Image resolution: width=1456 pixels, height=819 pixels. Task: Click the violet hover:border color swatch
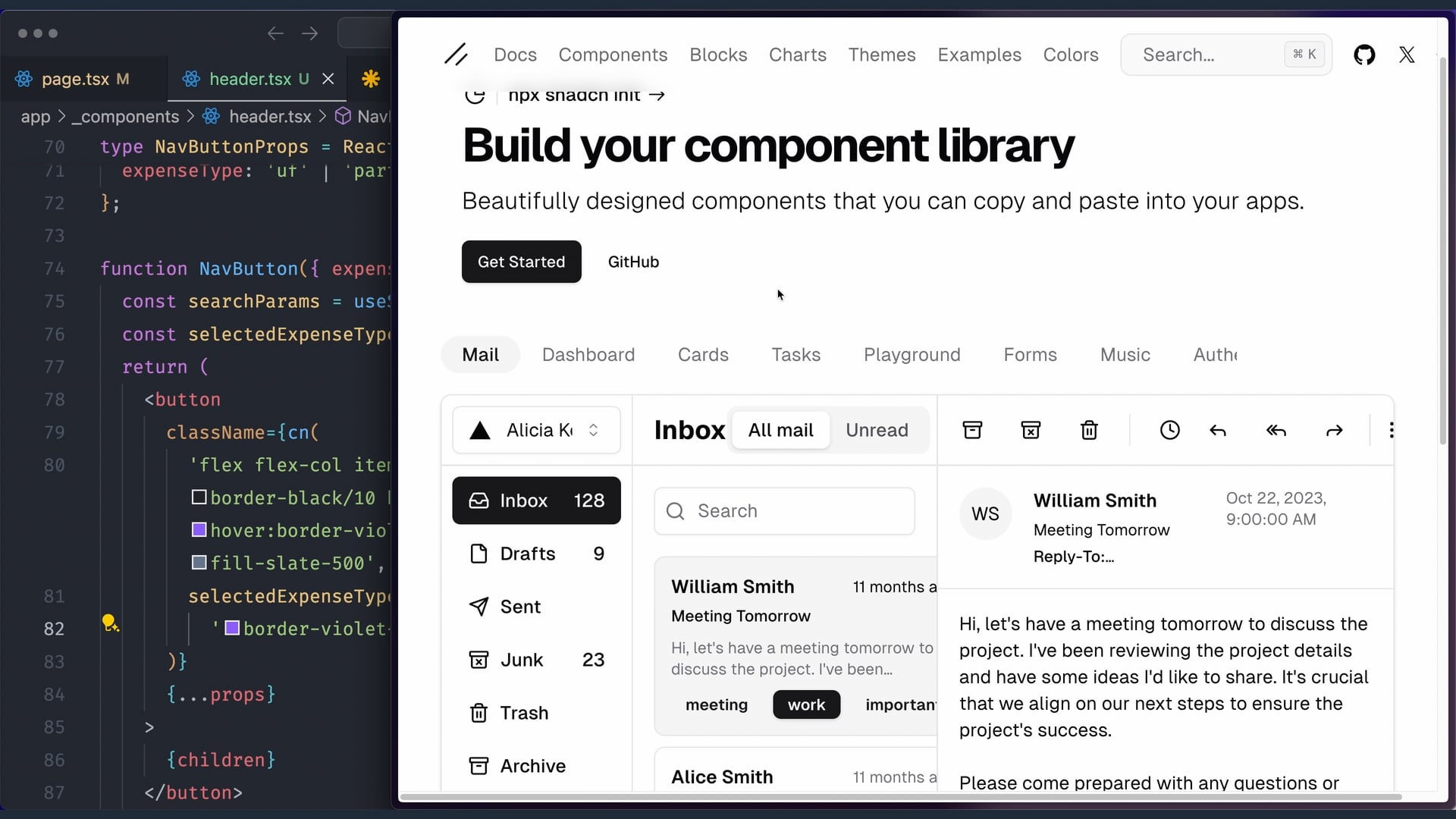pyautogui.click(x=199, y=530)
